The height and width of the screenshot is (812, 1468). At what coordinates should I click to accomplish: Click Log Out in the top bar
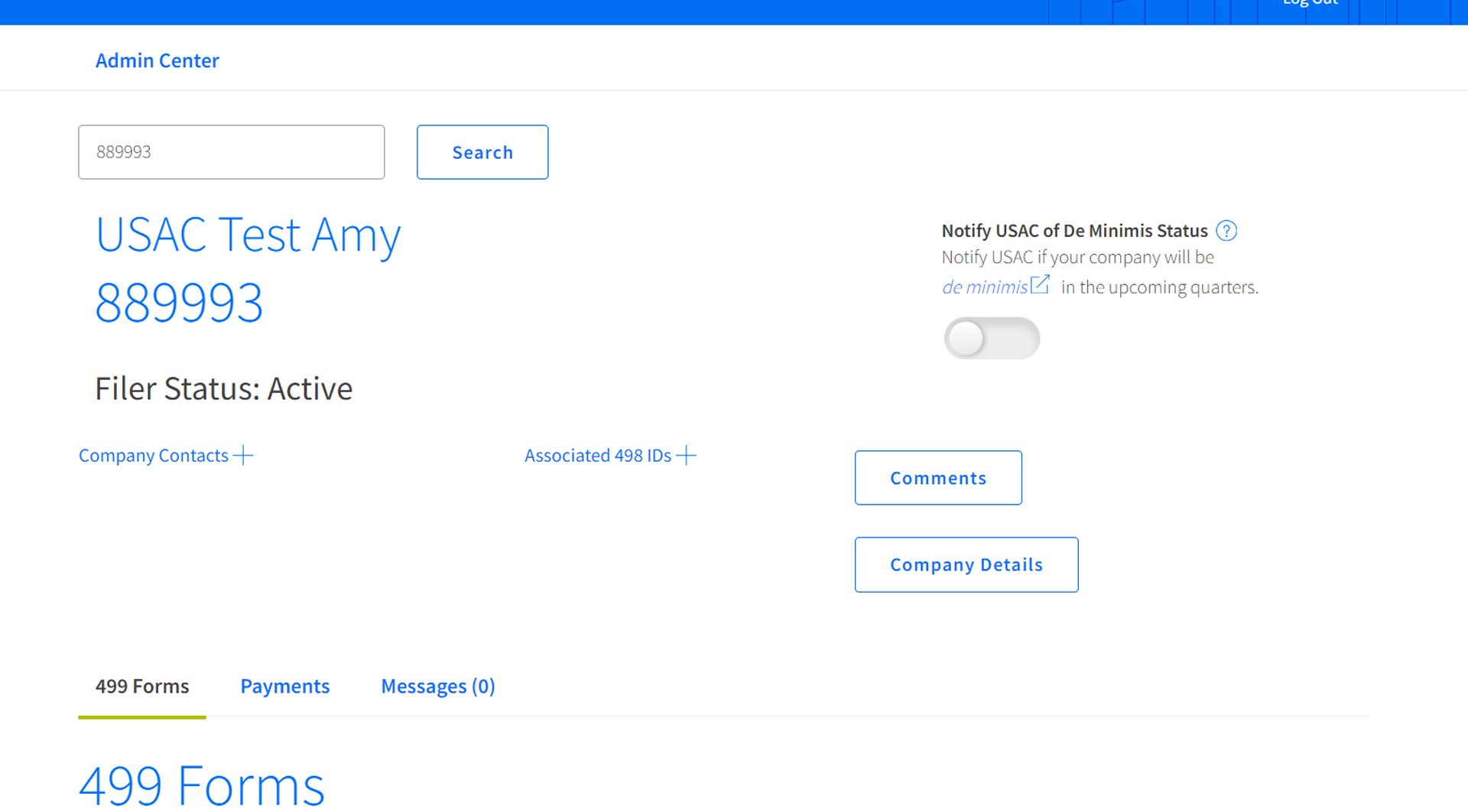[x=1310, y=2]
